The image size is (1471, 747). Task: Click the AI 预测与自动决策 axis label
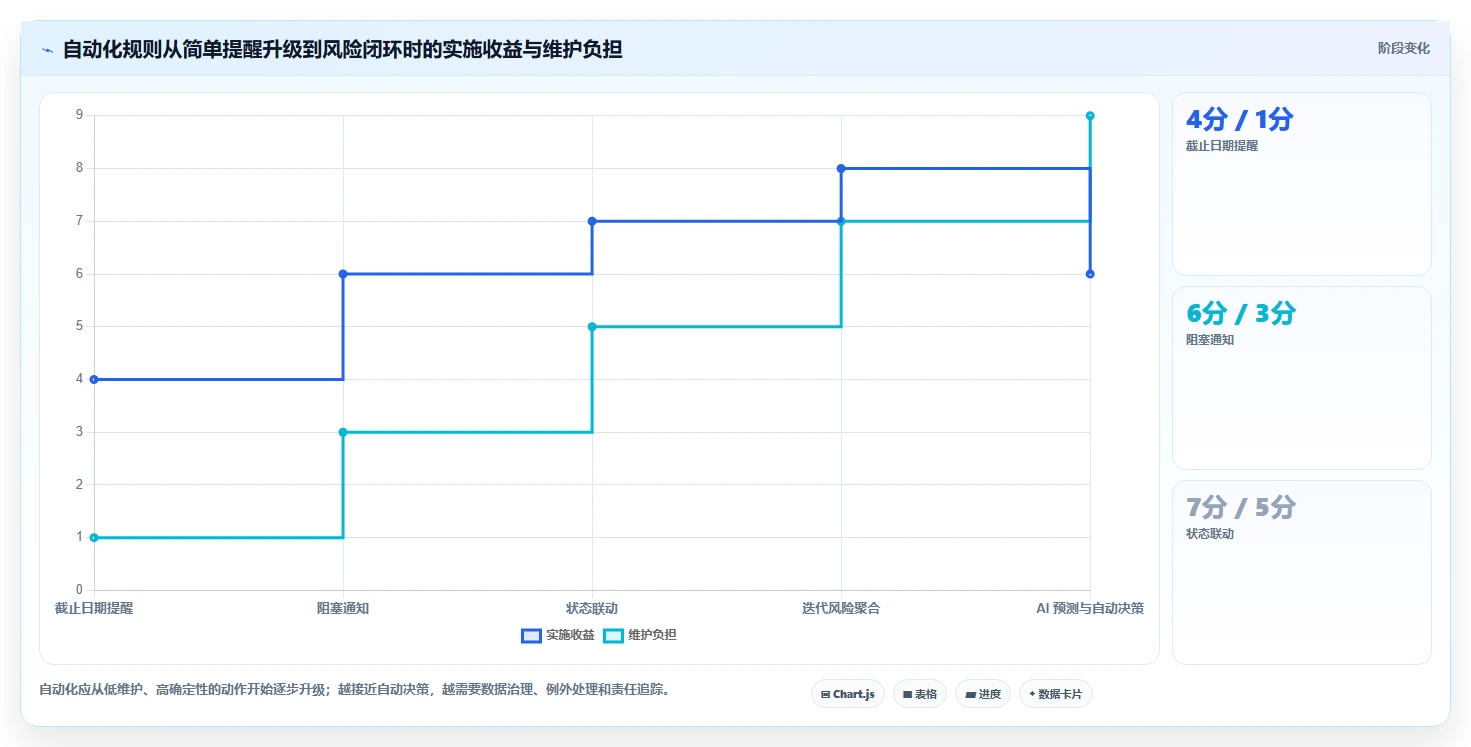click(1090, 608)
